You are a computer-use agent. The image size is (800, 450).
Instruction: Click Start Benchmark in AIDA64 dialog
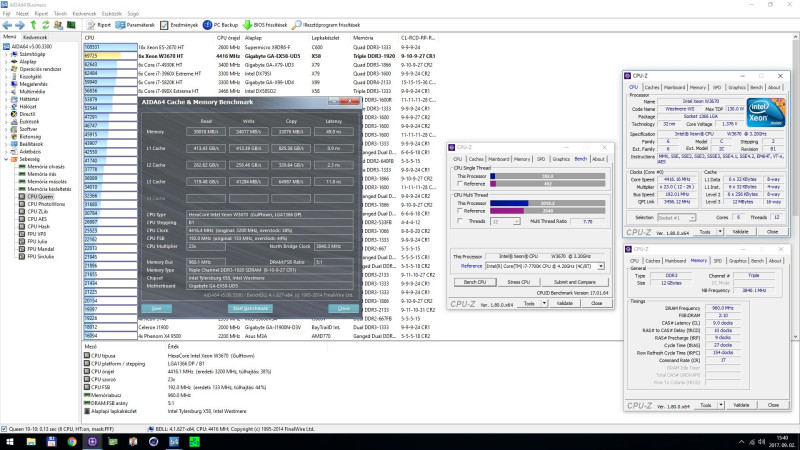click(250, 308)
